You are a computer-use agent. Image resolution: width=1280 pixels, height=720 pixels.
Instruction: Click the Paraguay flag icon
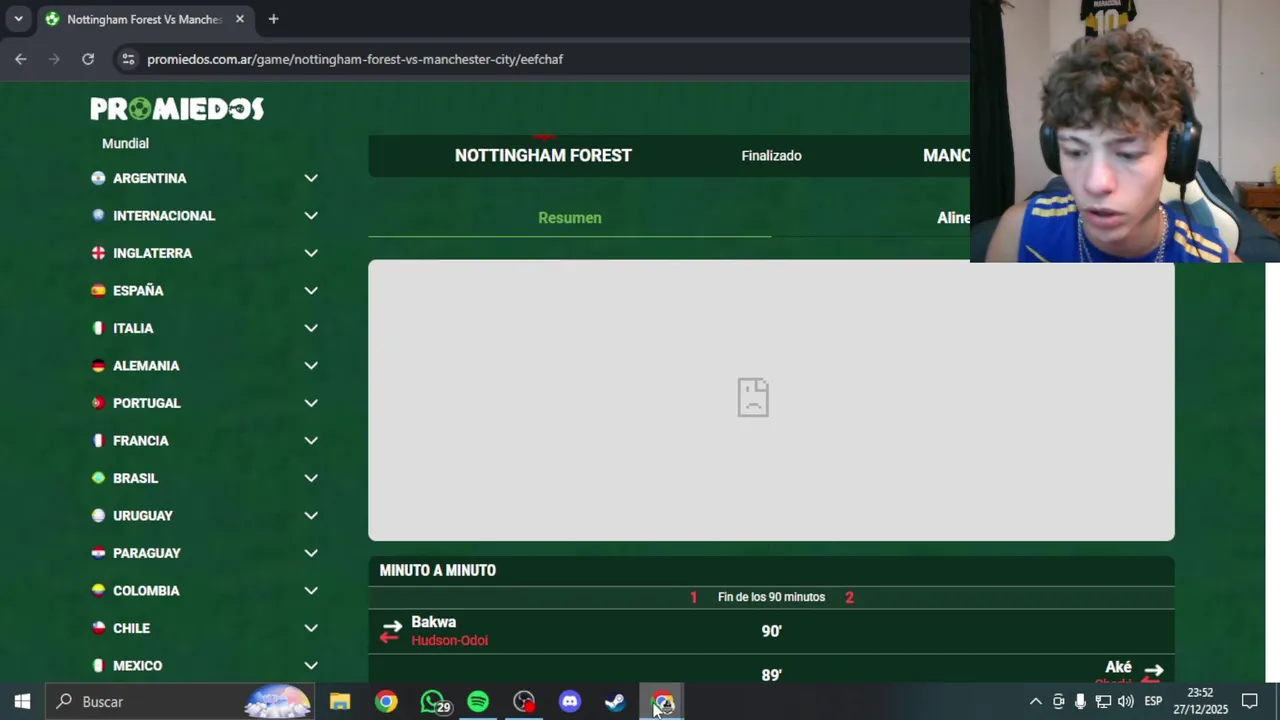click(98, 553)
